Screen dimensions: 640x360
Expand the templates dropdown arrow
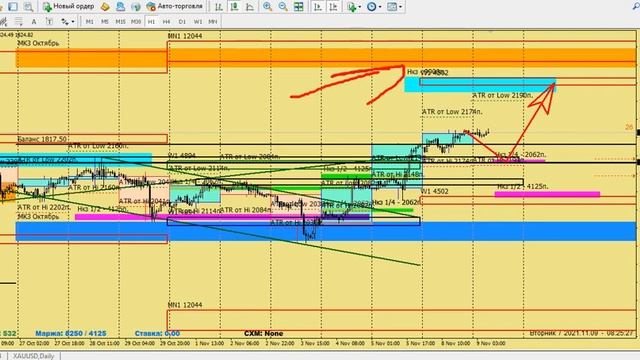[400, 7]
